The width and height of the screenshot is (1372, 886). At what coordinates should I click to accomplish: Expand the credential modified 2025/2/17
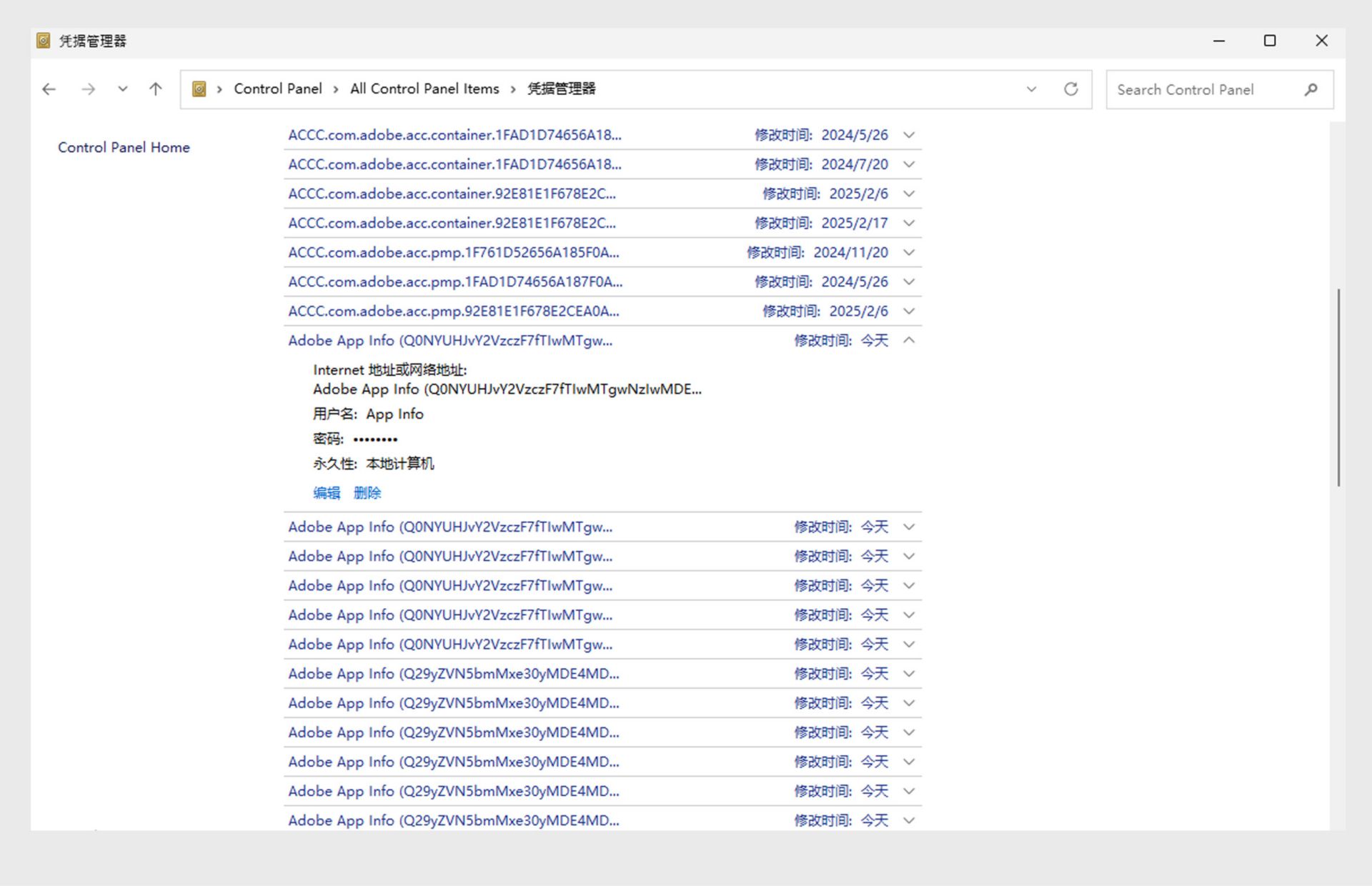point(909,224)
